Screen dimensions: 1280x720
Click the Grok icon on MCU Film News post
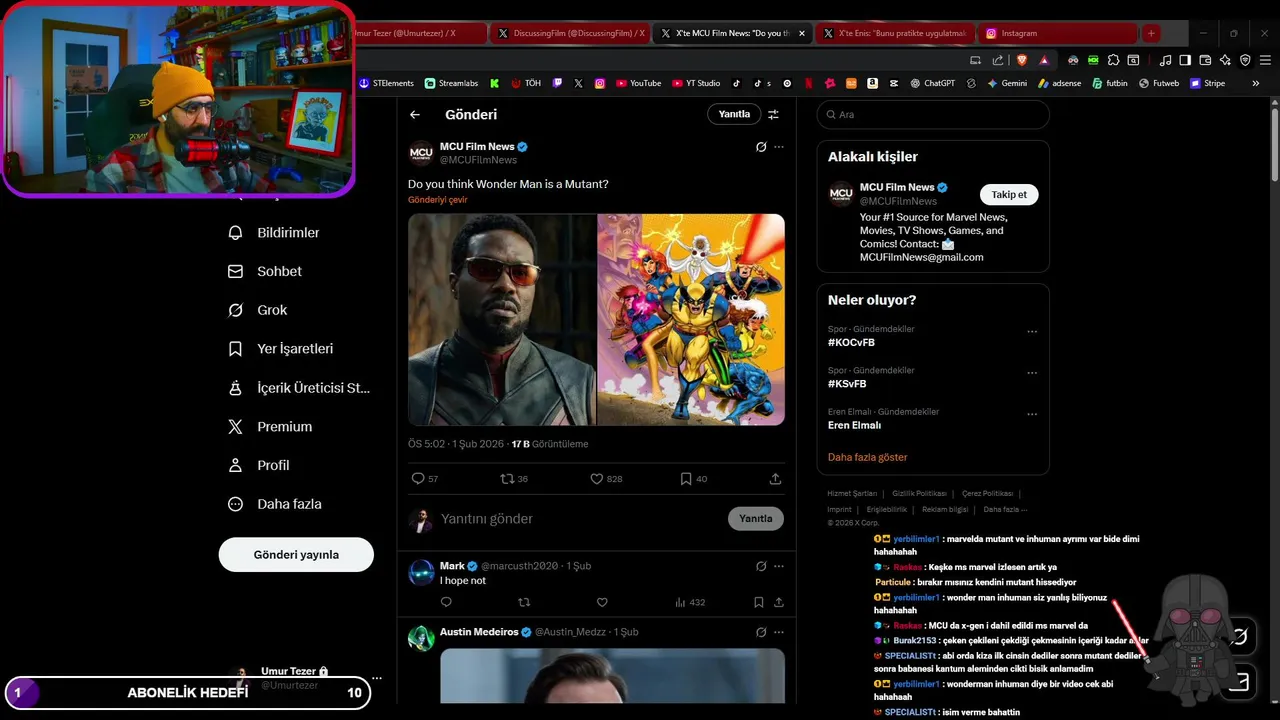[x=761, y=147]
